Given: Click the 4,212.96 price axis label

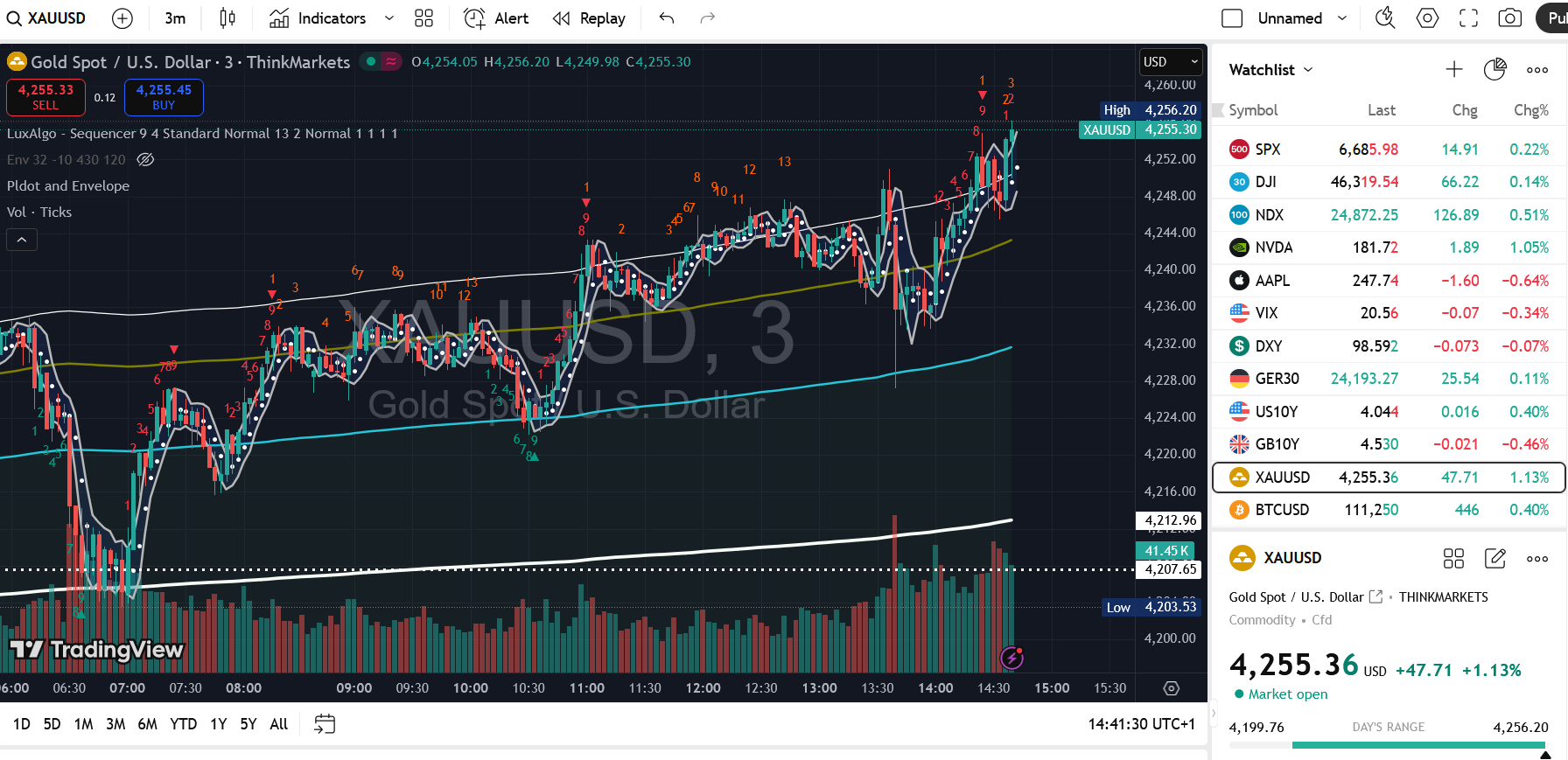Looking at the screenshot, I should pos(1170,520).
